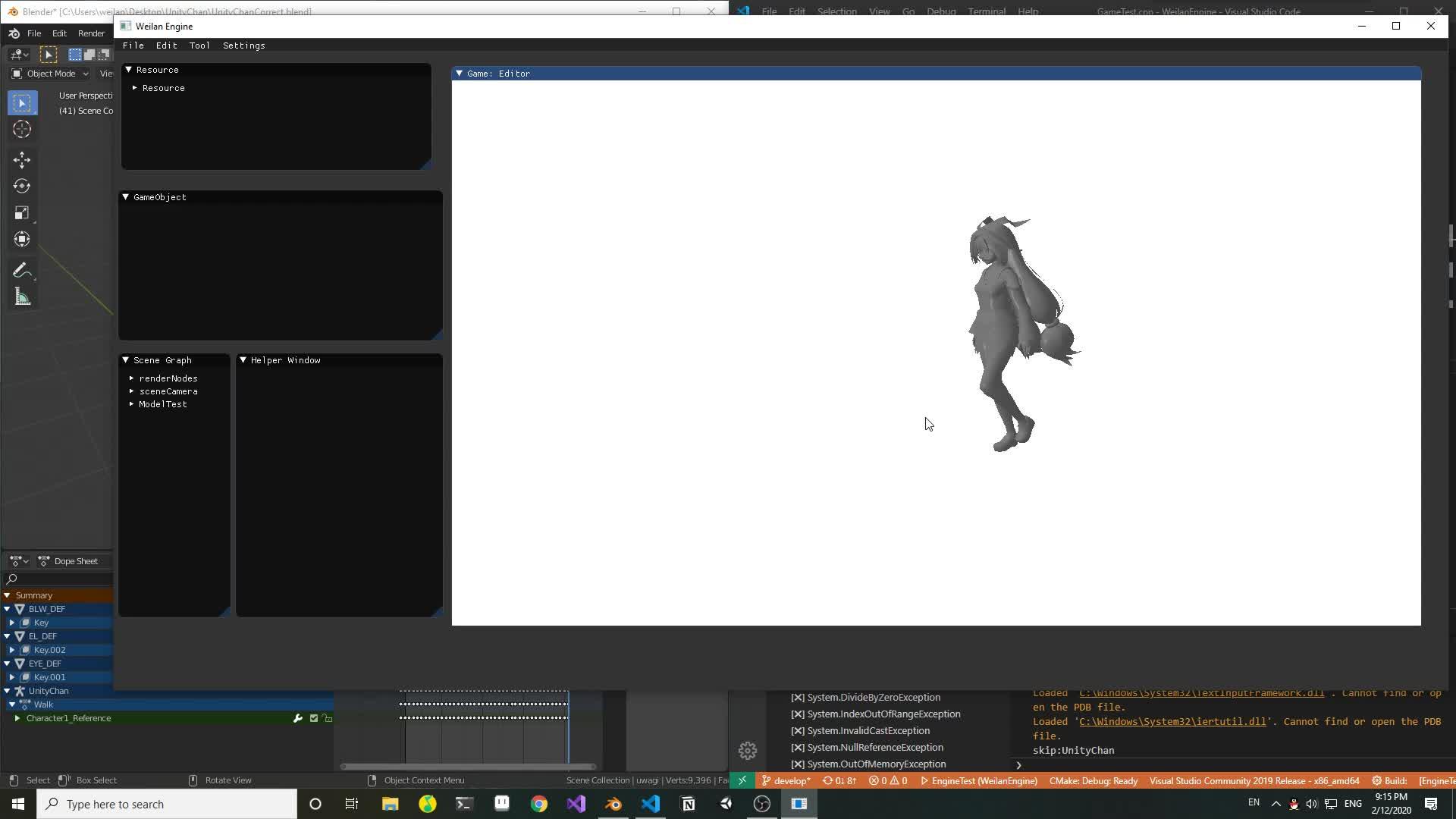Viewport: 1456px width, 819px height.
Task: Toggle System.IndexOutOfRangeException breakpoint checkbox
Action: (798, 714)
